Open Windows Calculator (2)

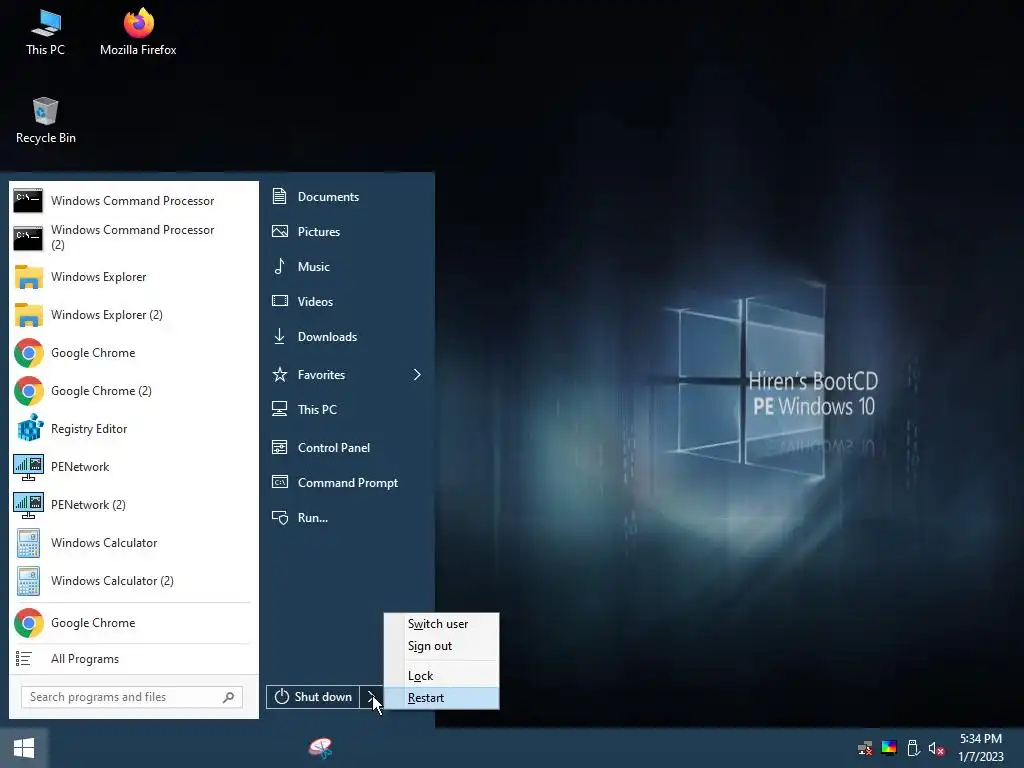[x=133, y=581]
